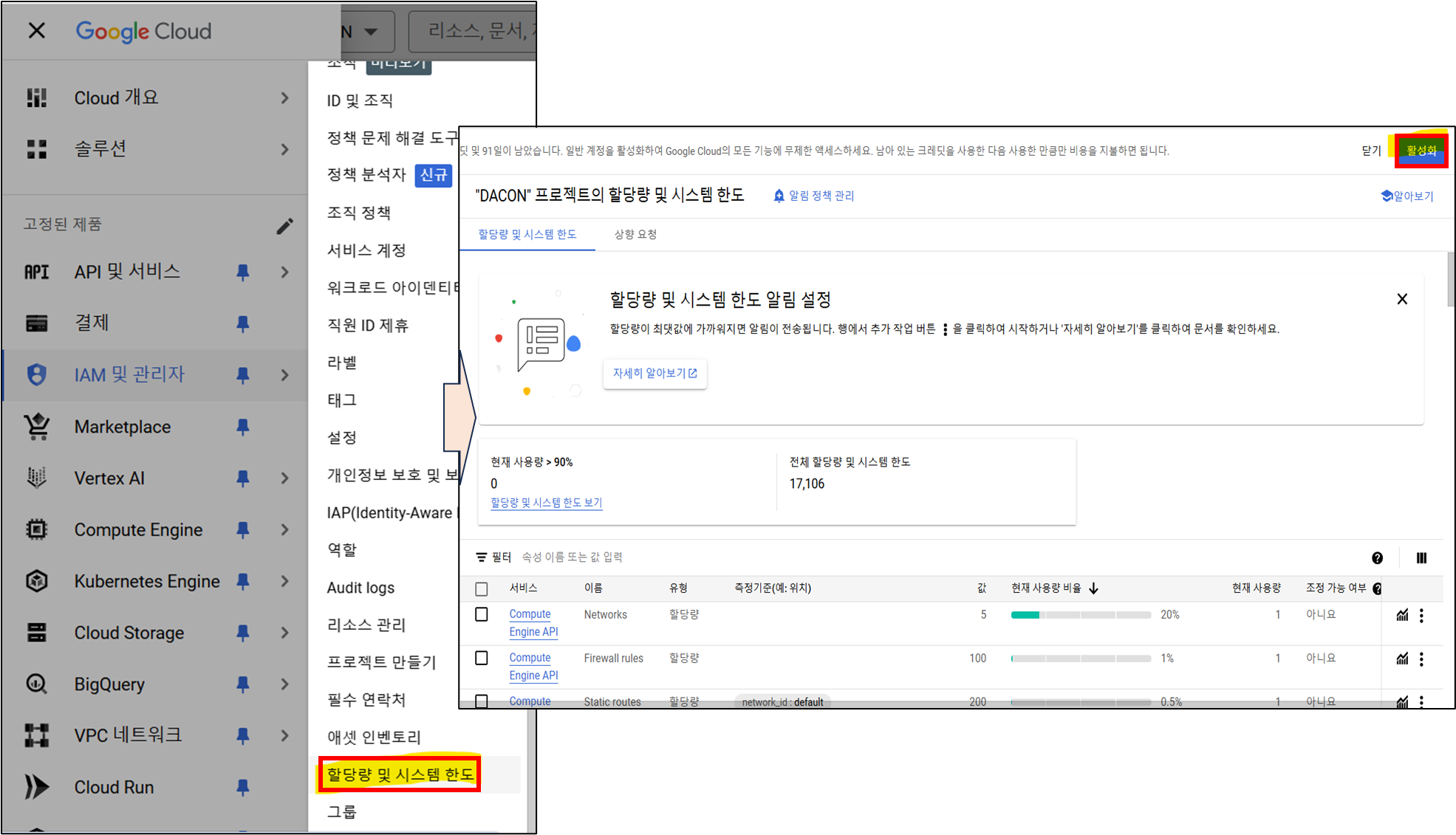Check the Networks quota row checkbox
The height and width of the screenshot is (835, 1456).
tap(482, 614)
